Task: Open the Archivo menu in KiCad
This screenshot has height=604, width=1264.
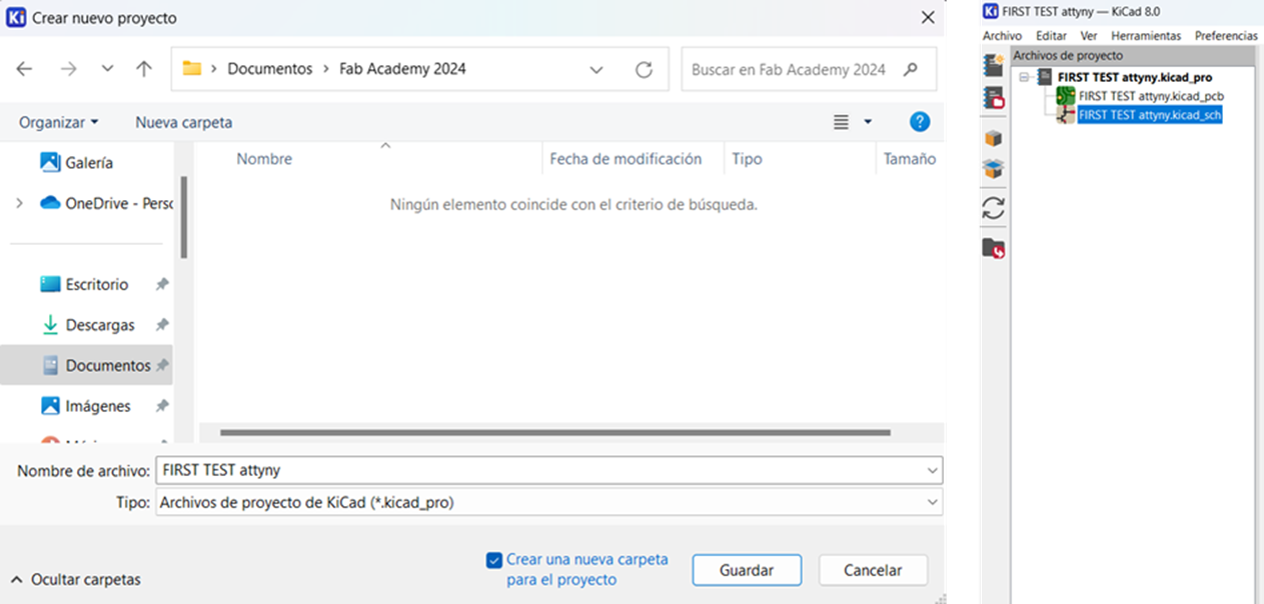Action: pyautogui.click(x=1002, y=36)
